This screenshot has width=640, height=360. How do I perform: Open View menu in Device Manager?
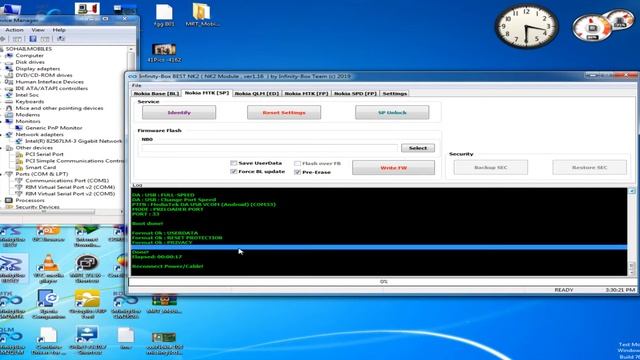click(x=38, y=30)
